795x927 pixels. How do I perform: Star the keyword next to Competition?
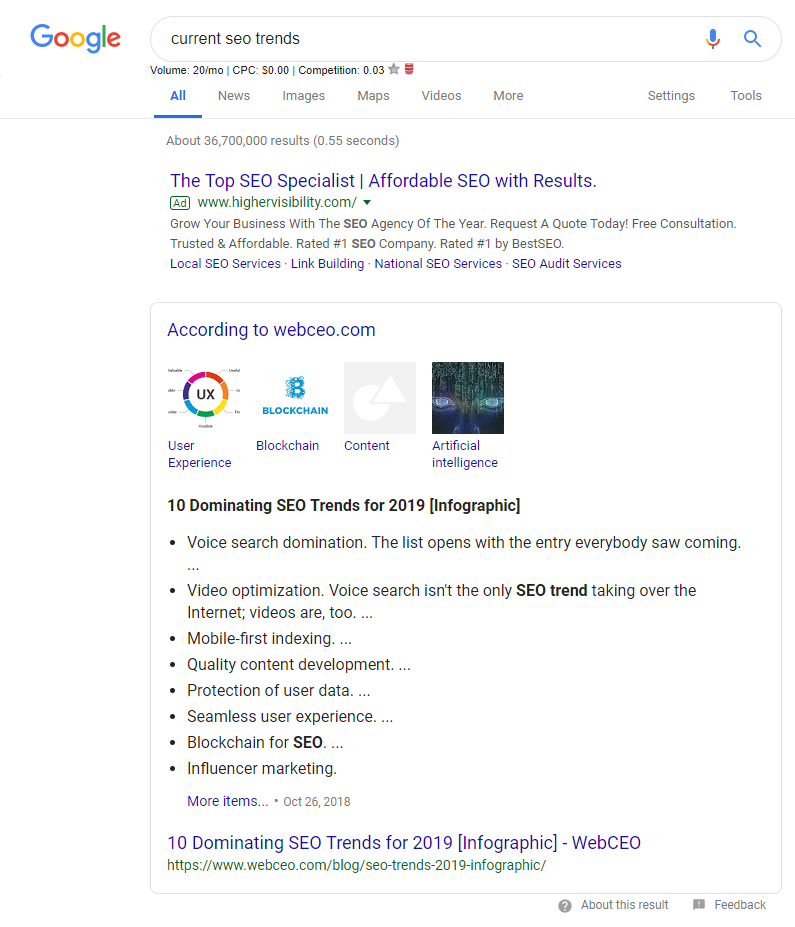click(394, 69)
